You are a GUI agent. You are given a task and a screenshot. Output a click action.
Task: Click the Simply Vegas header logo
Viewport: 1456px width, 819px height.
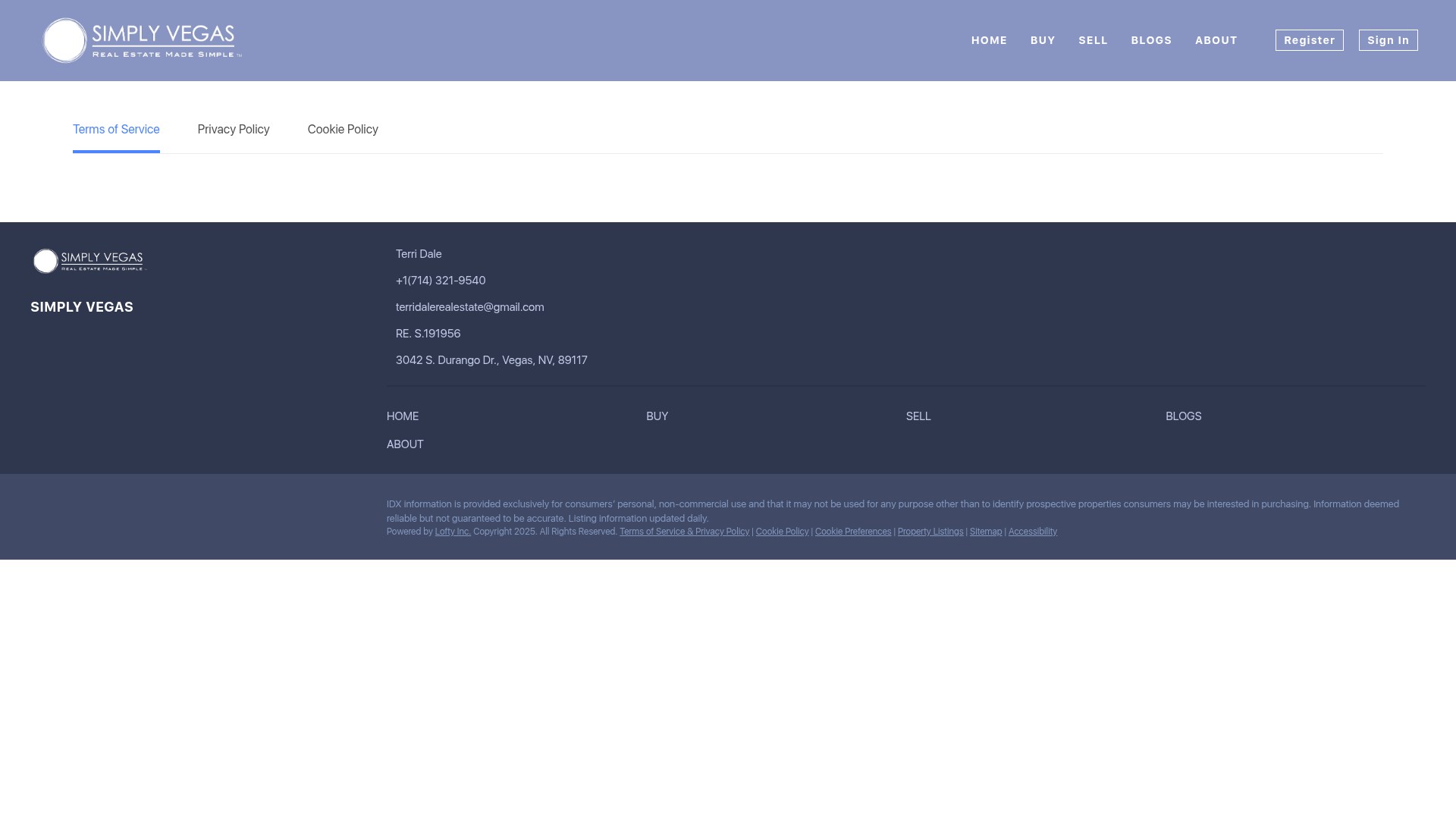click(x=142, y=40)
